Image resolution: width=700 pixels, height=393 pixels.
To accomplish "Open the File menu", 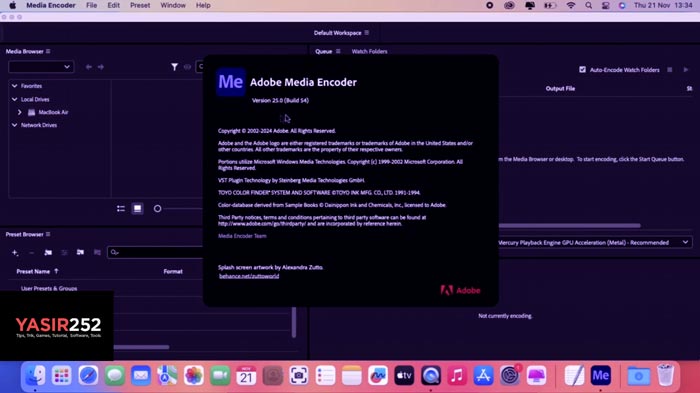I will (92, 5).
